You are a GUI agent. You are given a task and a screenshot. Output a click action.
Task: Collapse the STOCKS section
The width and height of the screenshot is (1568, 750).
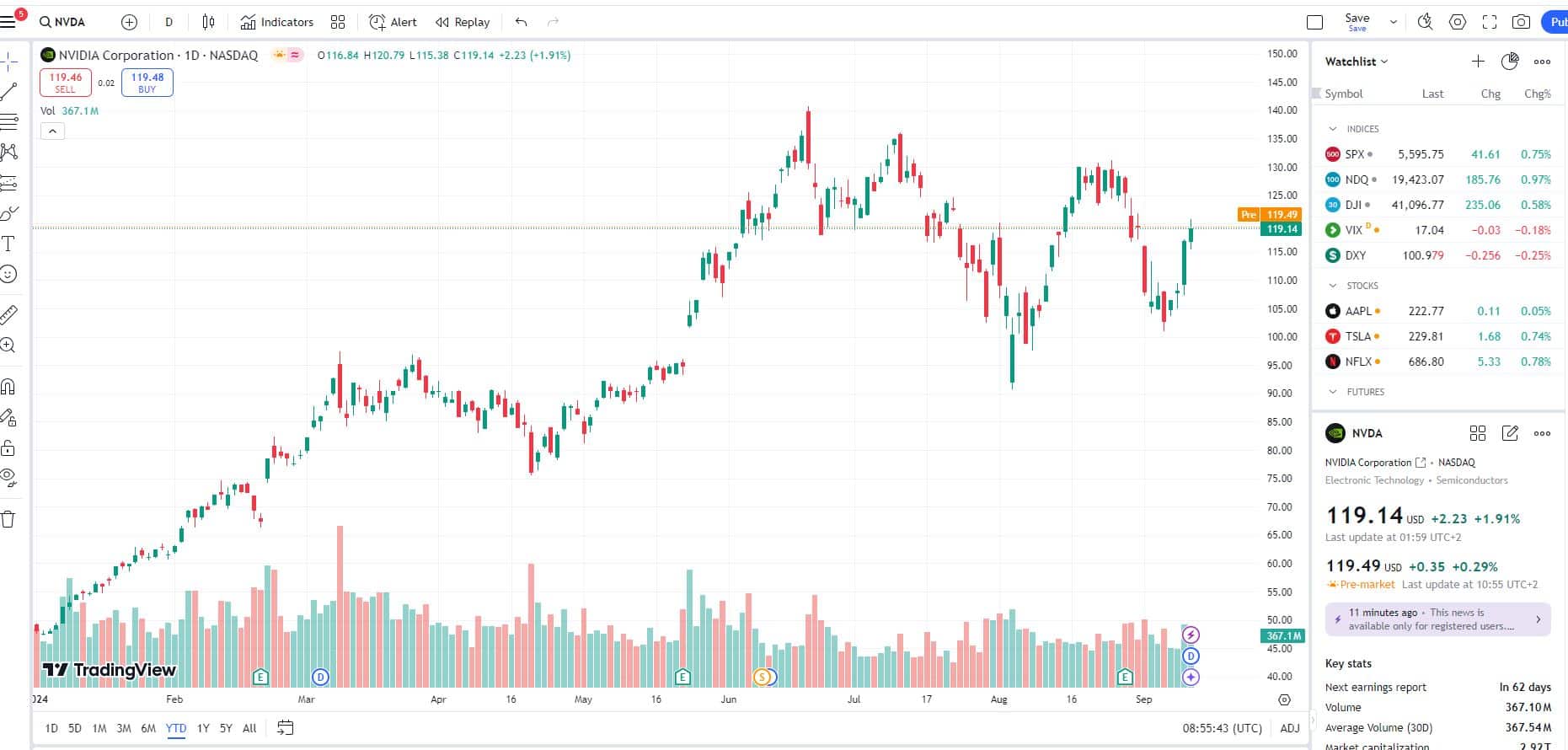1332,286
